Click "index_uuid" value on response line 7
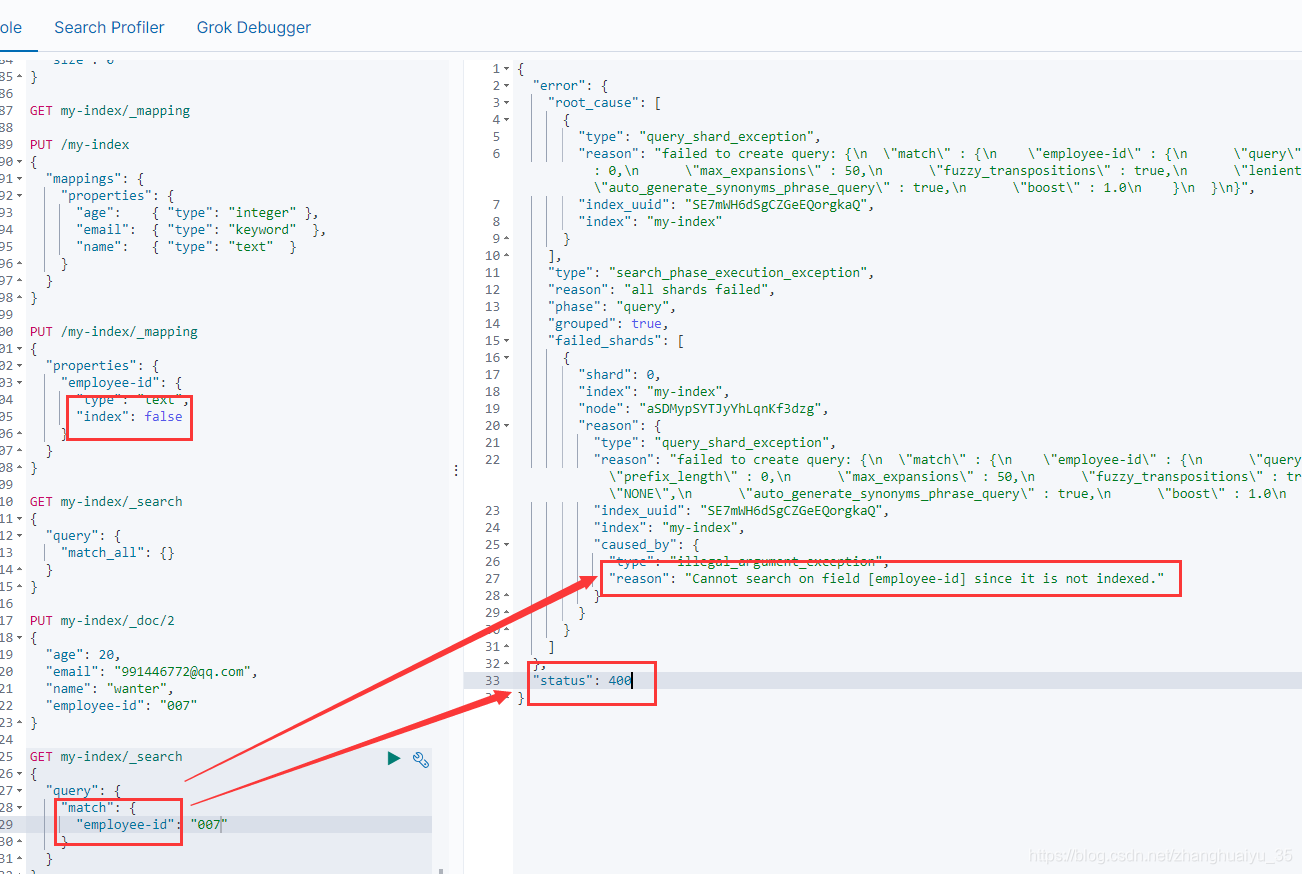 click(x=780, y=204)
